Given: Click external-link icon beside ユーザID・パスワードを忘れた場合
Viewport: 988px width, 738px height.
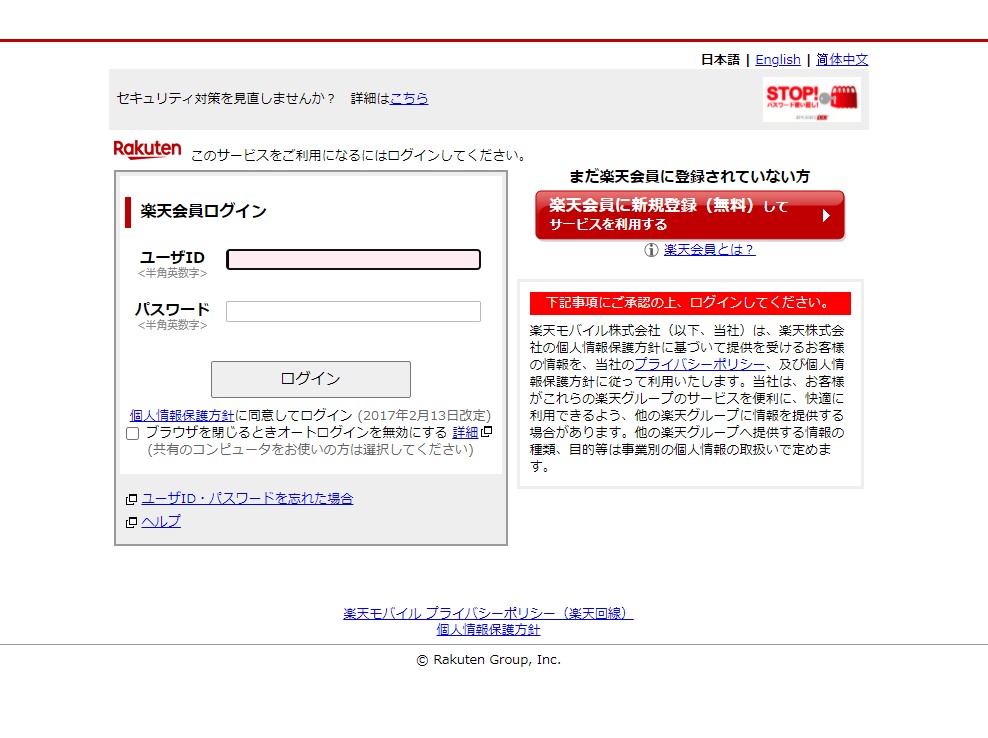Looking at the screenshot, I should pos(131,499).
